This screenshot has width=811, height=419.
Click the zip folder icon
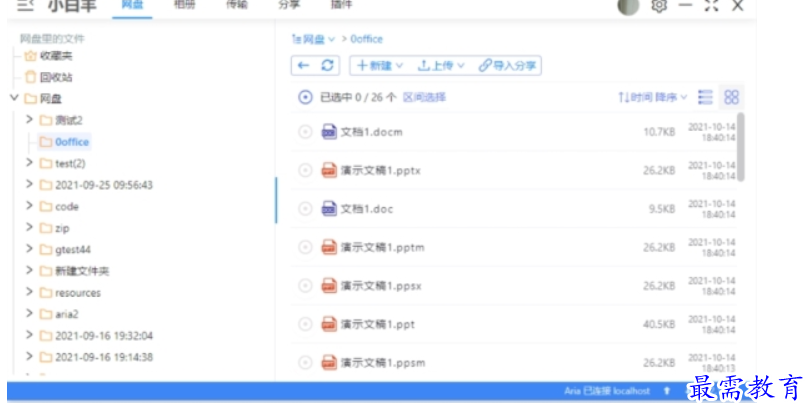[46, 228]
